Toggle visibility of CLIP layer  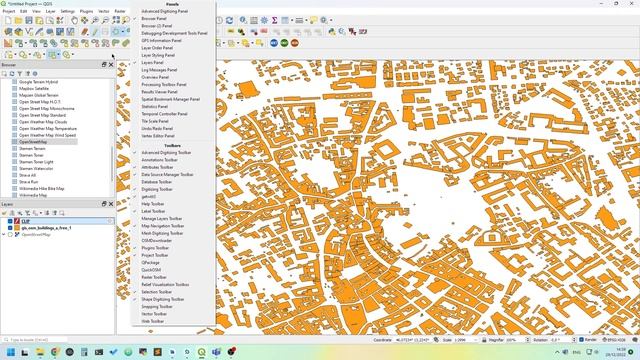(x=10, y=221)
